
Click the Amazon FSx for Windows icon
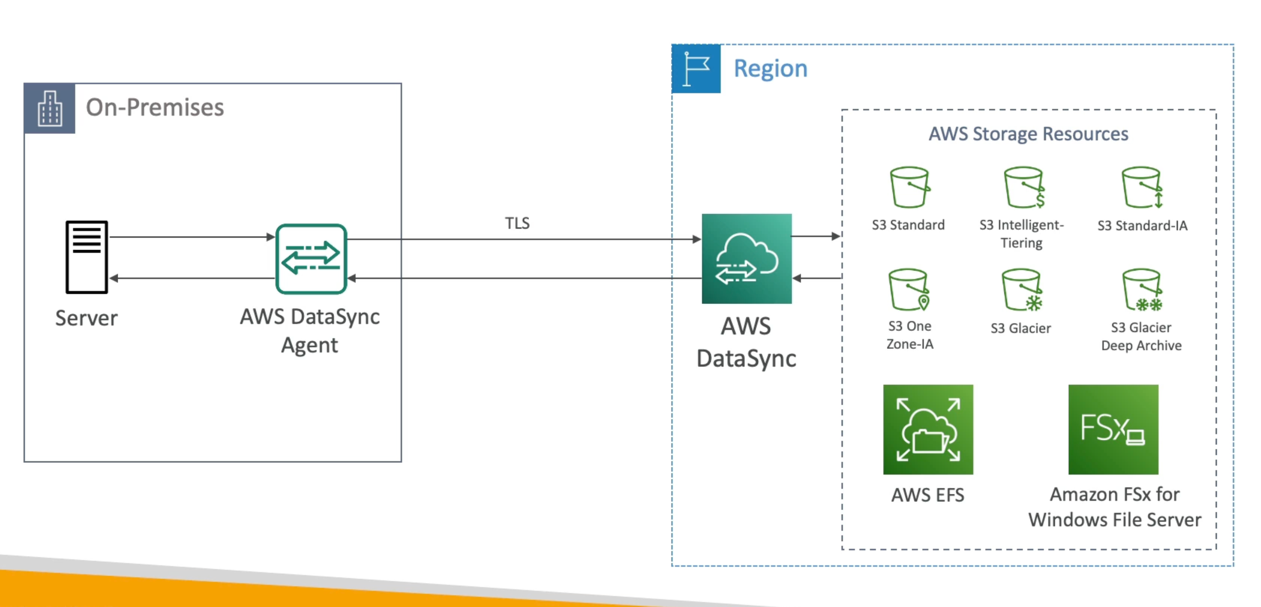1112,428
